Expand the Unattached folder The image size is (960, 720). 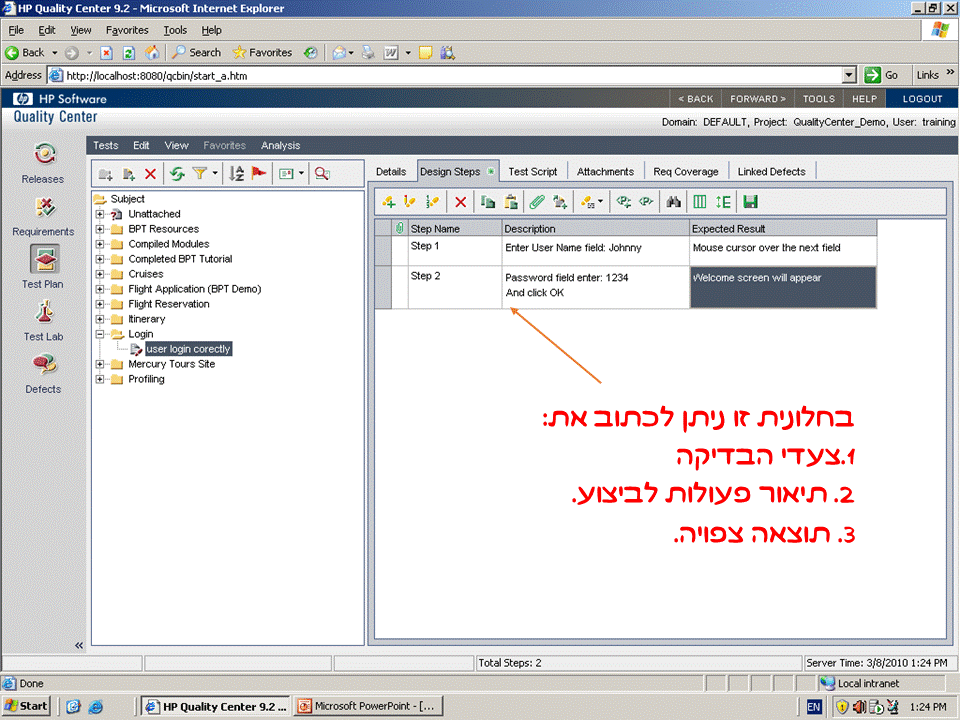100,214
